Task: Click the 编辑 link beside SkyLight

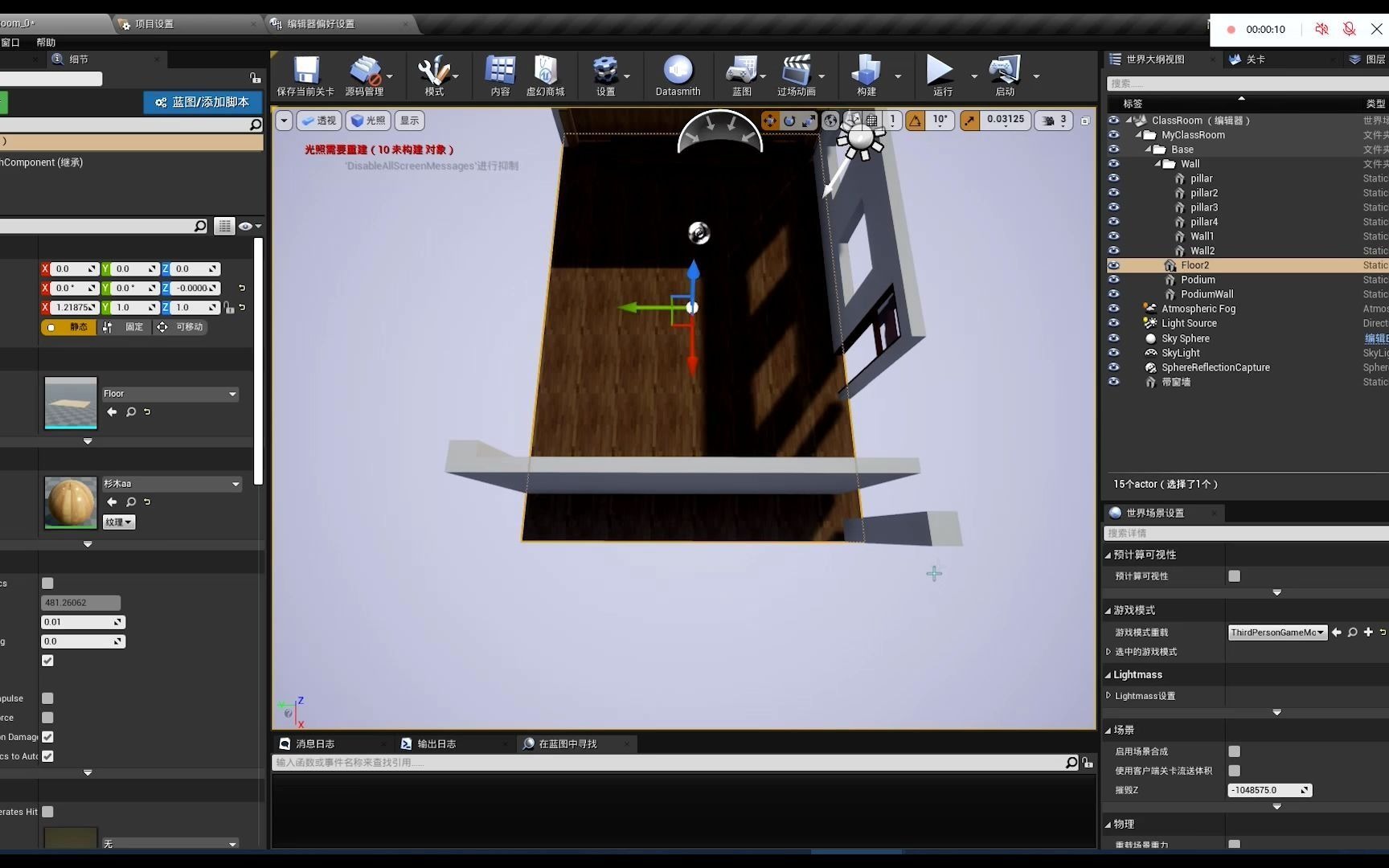Action: tap(1376, 338)
